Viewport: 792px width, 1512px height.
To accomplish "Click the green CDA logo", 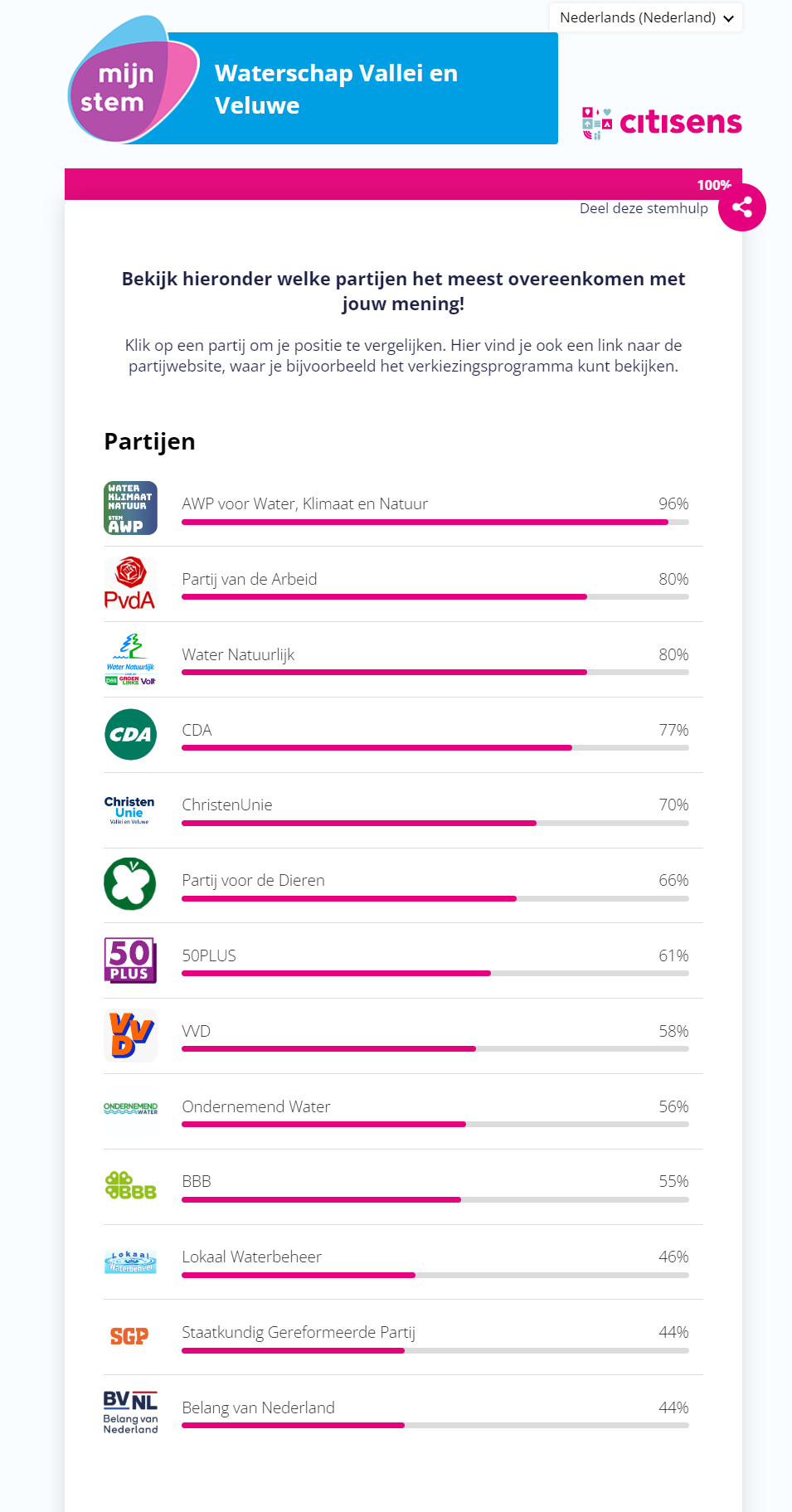I will 130,735.
